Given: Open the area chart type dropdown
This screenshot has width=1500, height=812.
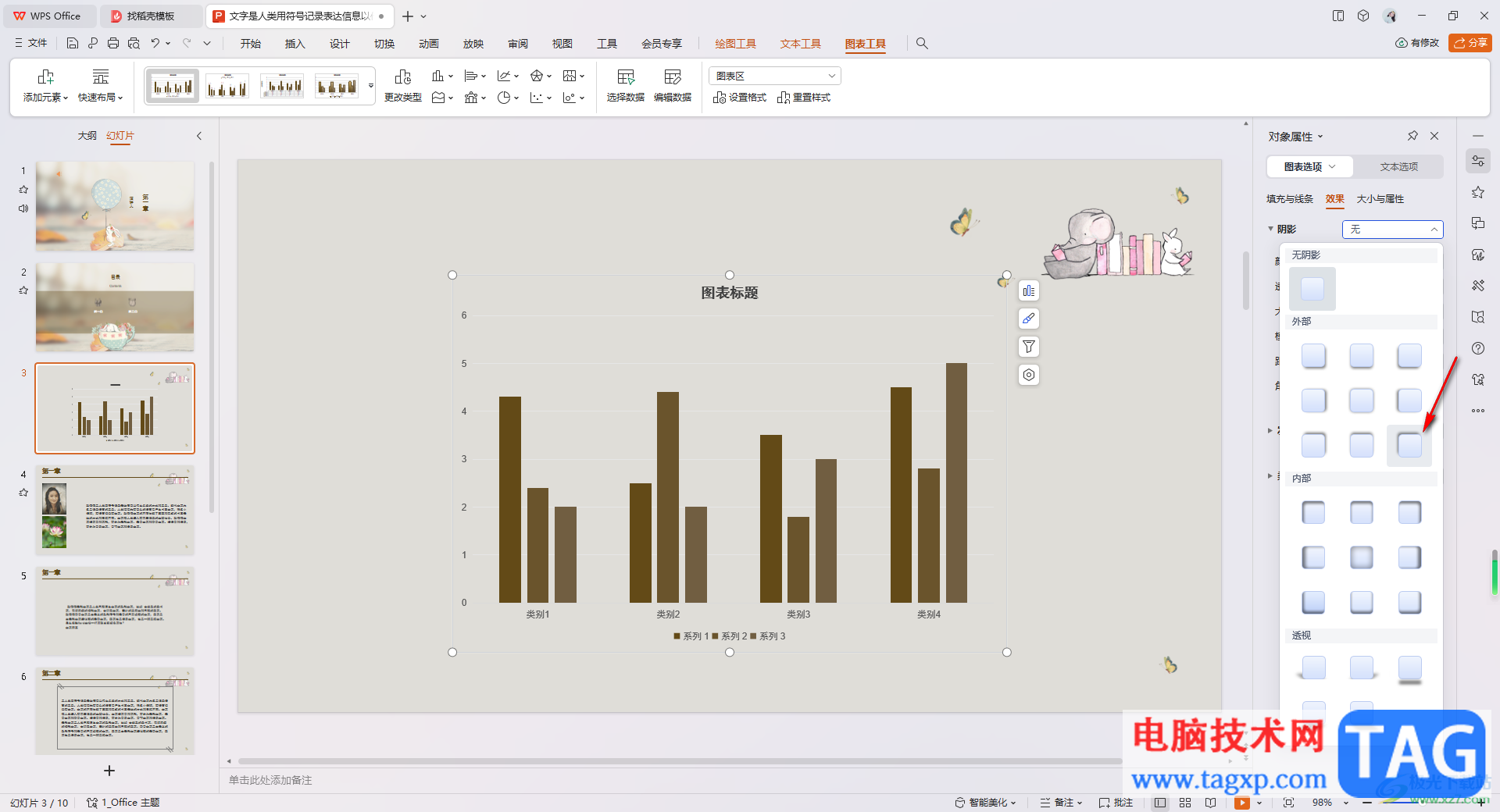Looking at the screenshot, I should pyautogui.click(x=443, y=98).
